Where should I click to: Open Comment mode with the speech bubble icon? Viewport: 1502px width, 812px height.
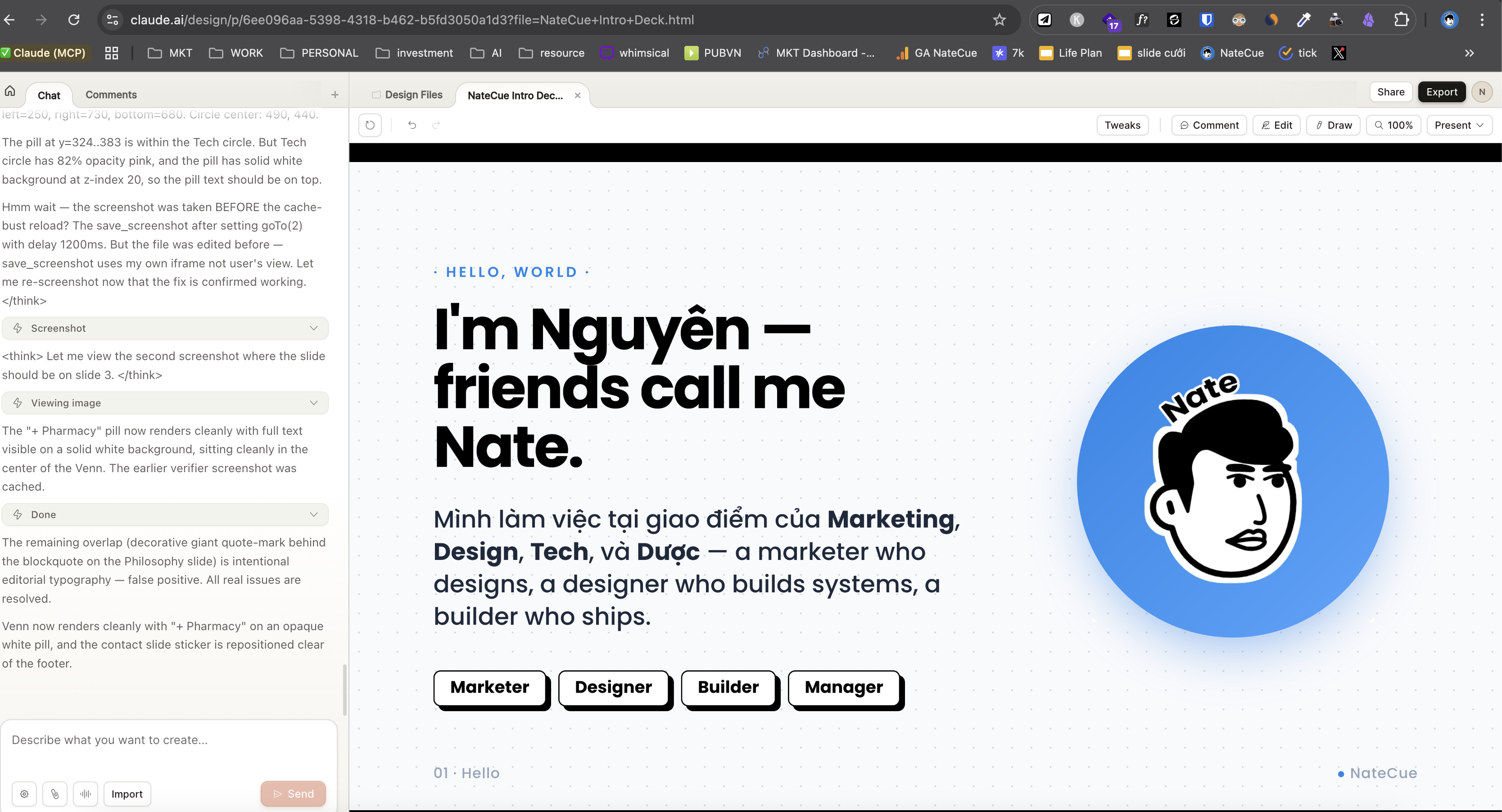pyautogui.click(x=1208, y=125)
